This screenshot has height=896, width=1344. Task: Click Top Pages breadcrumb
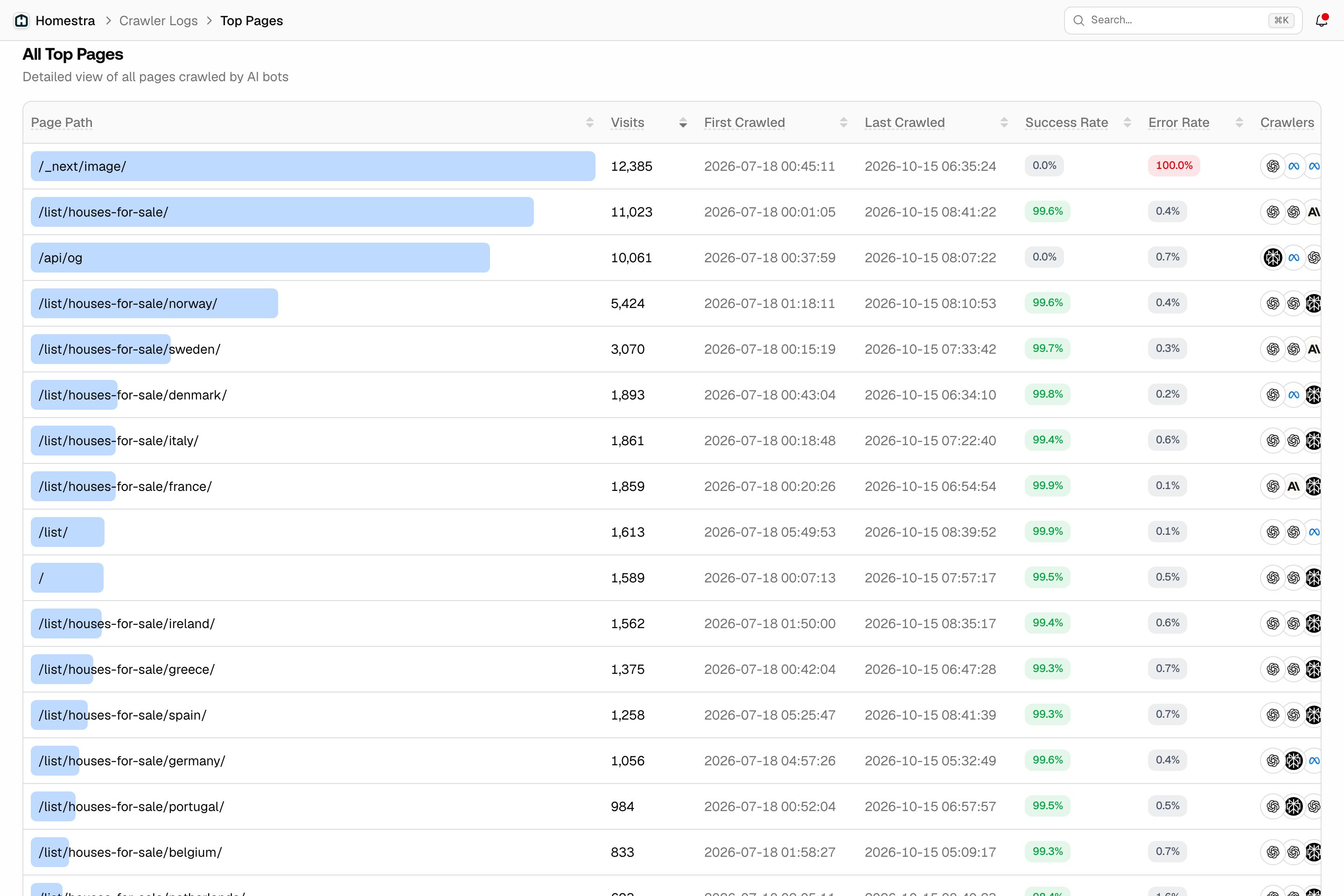pos(252,21)
